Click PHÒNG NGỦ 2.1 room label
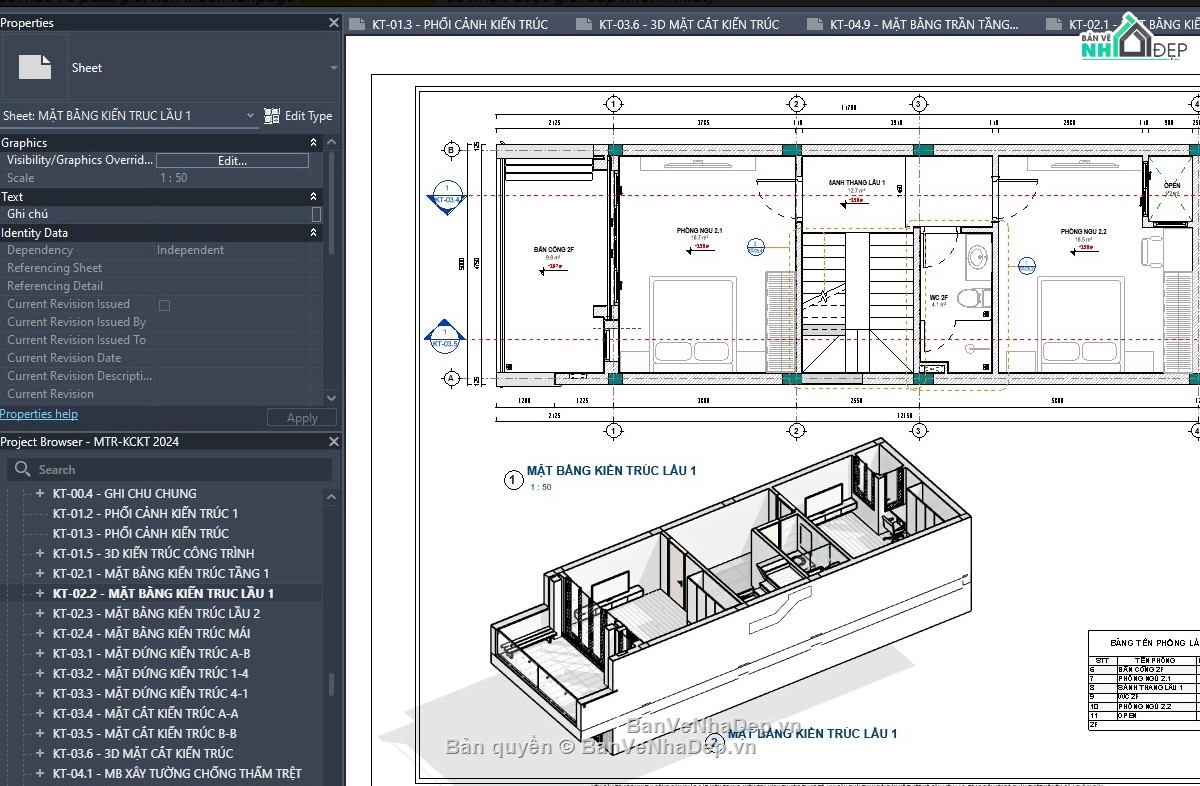 [699, 231]
